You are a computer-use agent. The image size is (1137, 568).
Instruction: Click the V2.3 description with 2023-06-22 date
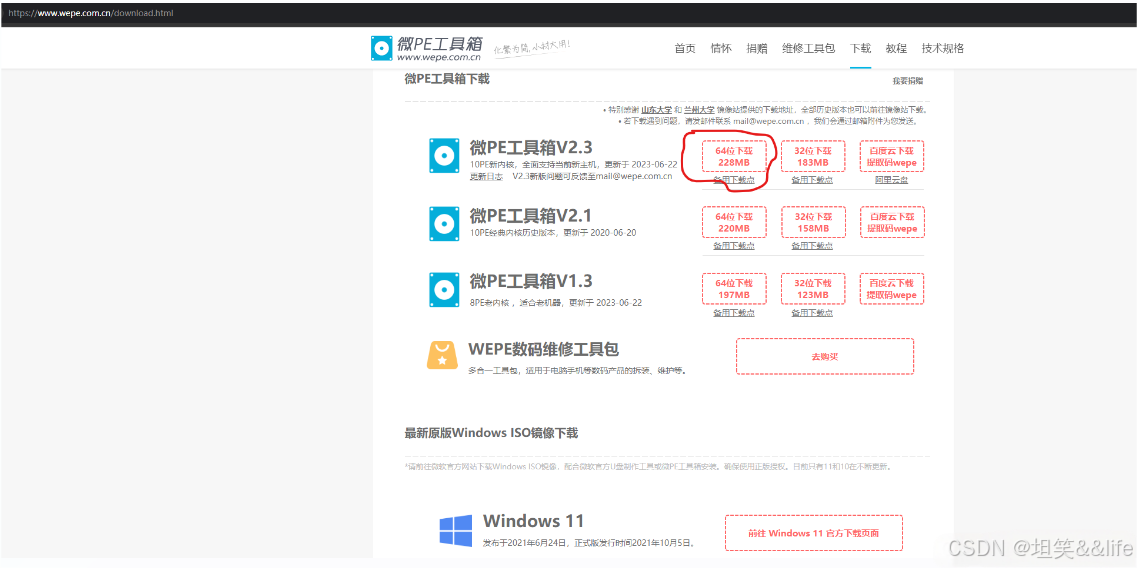(573, 165)
